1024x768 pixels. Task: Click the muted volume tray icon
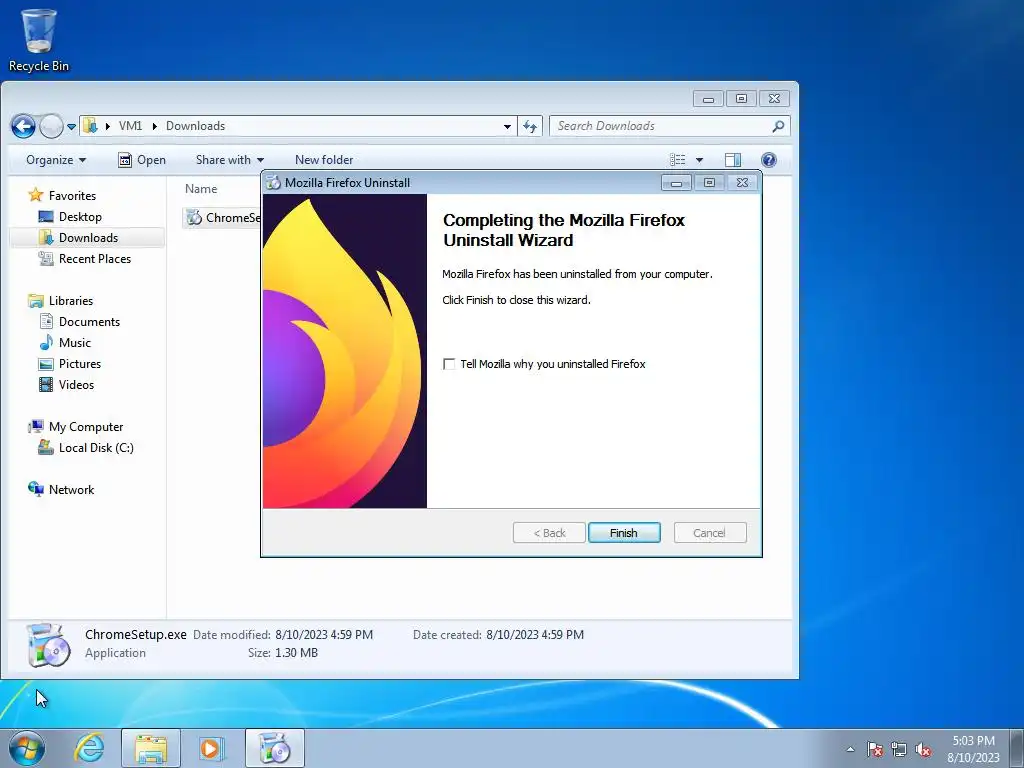(x=923, y=749)
